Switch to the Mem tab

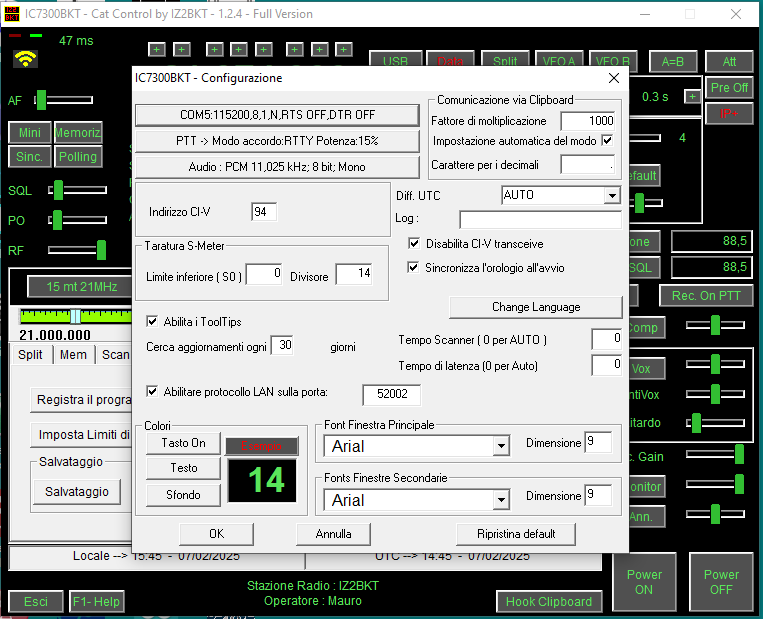coord(73,354)
